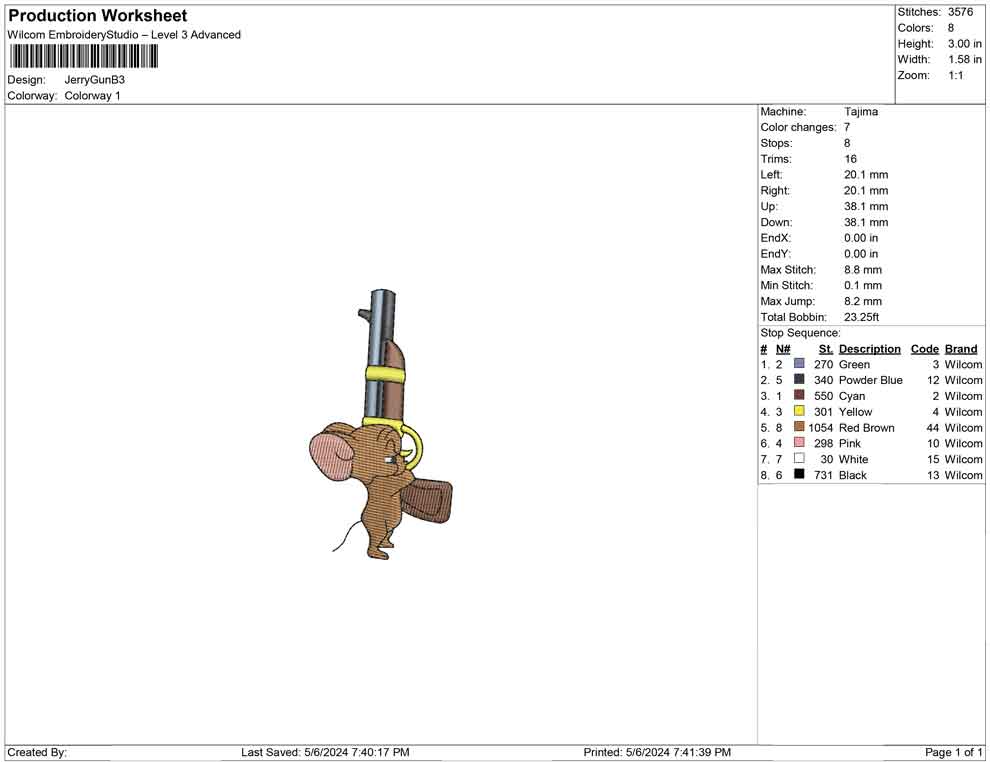Click the Total Bobbin value '23.25ft'
Viewport: 990px width, 762px height.
861,317
